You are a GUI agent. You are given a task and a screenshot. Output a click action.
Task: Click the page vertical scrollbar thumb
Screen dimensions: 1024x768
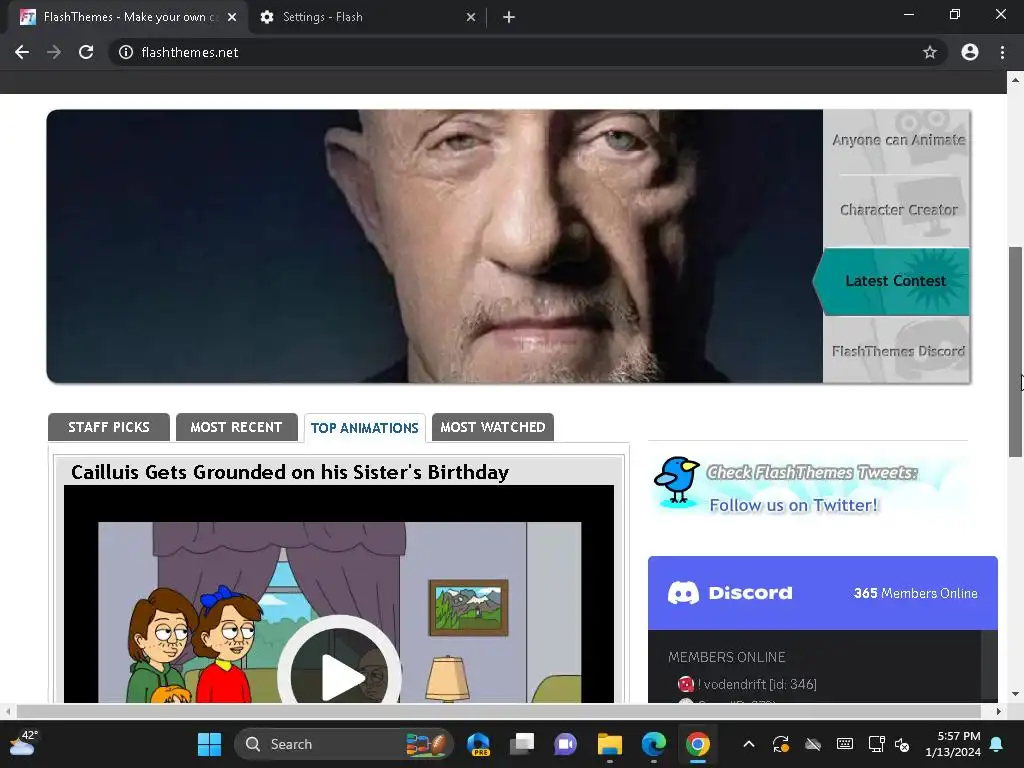tap(1016, 353)
